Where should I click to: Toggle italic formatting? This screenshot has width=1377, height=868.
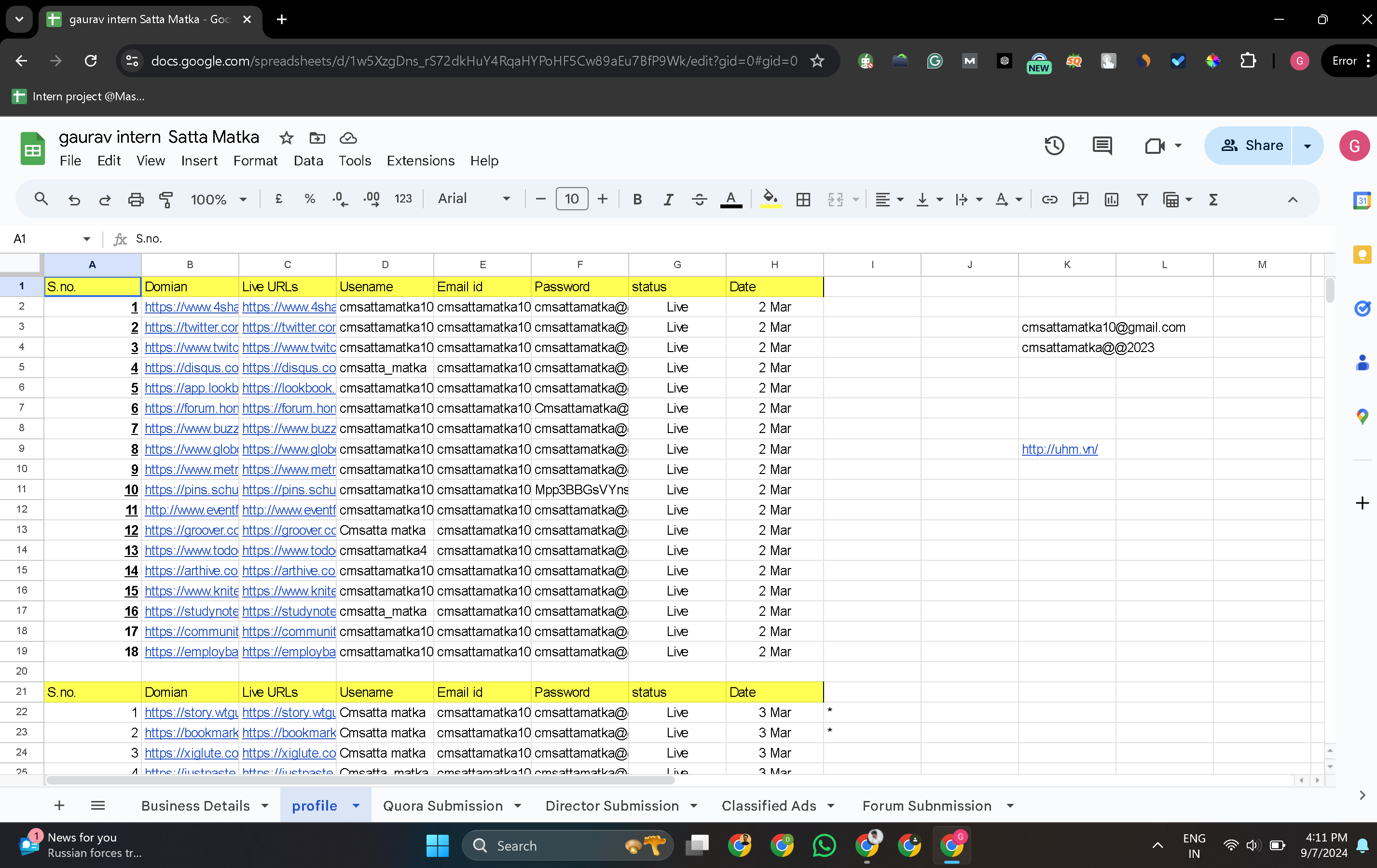point(668,200)
